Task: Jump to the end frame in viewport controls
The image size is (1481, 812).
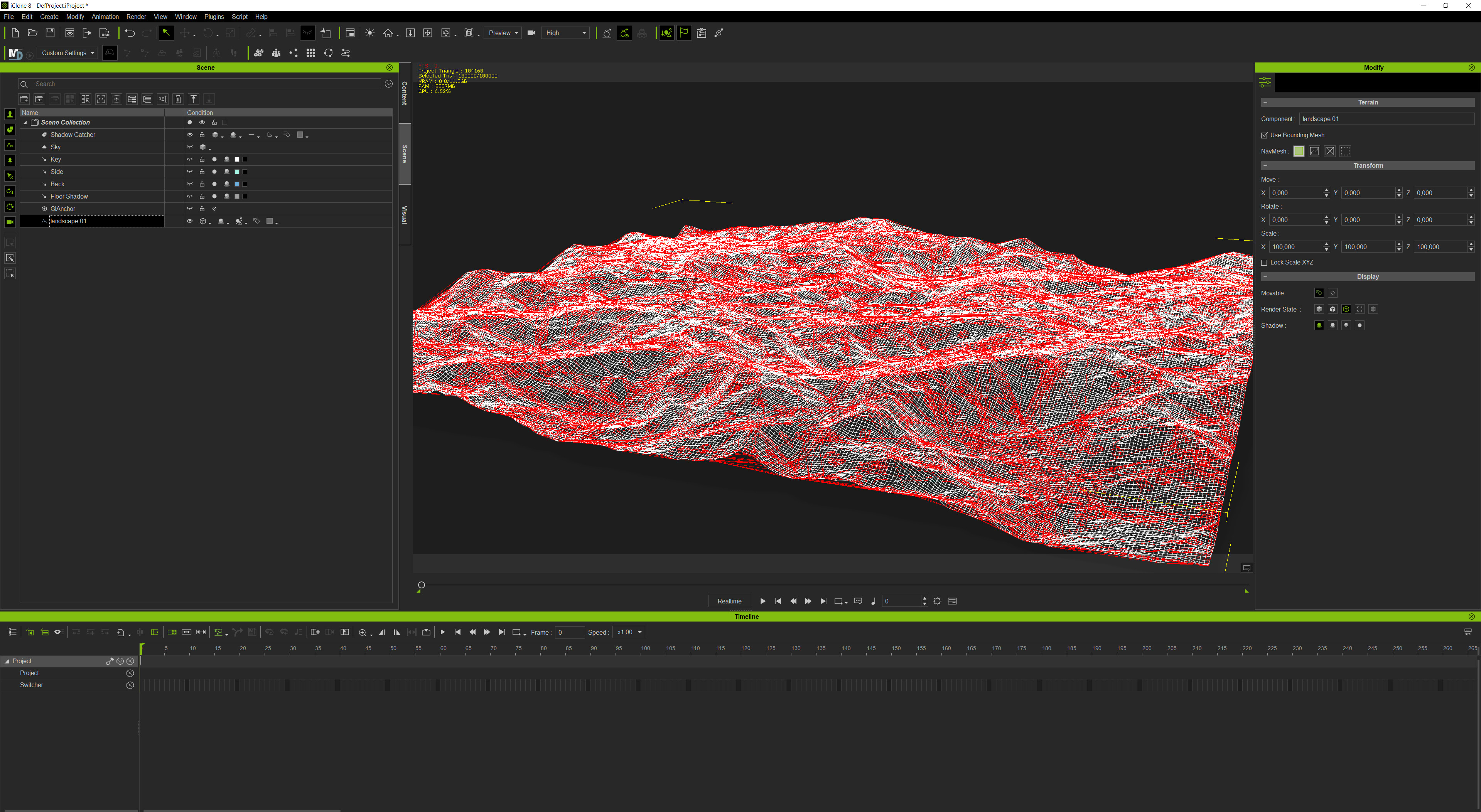Action: pyautogui.click(x=823, y=601)
